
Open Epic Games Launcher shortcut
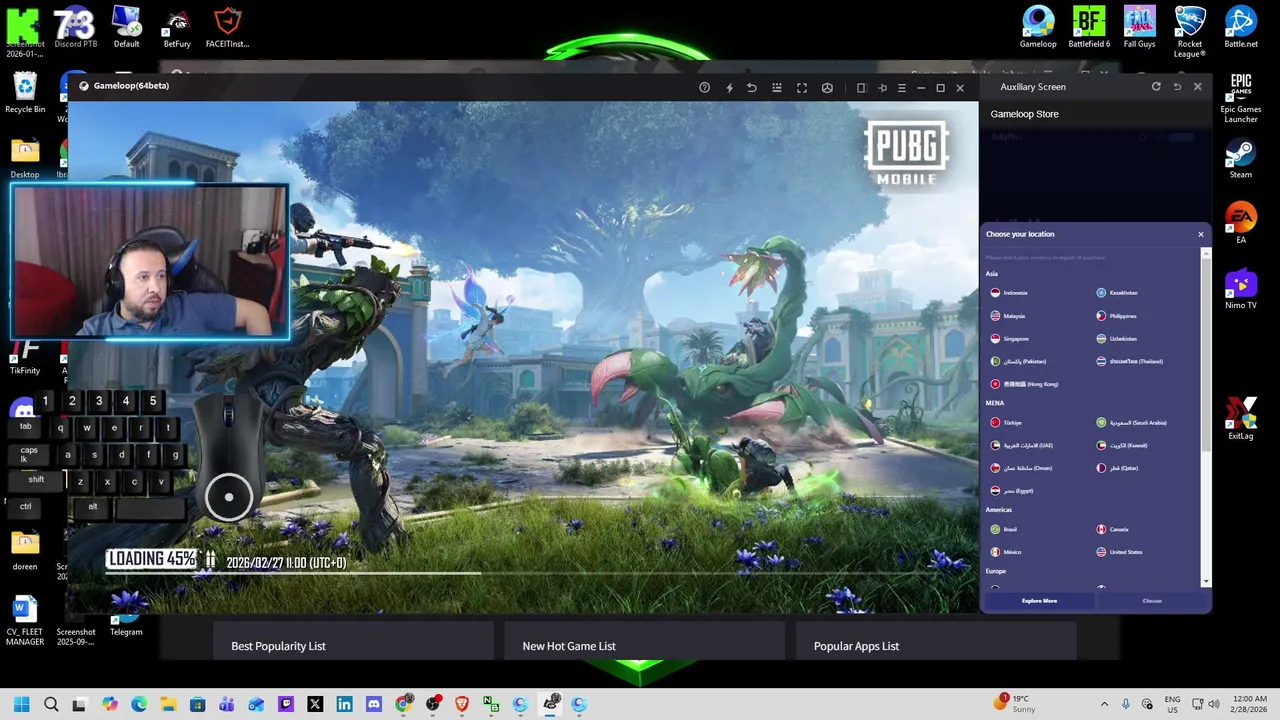[x=1241, y=98]
